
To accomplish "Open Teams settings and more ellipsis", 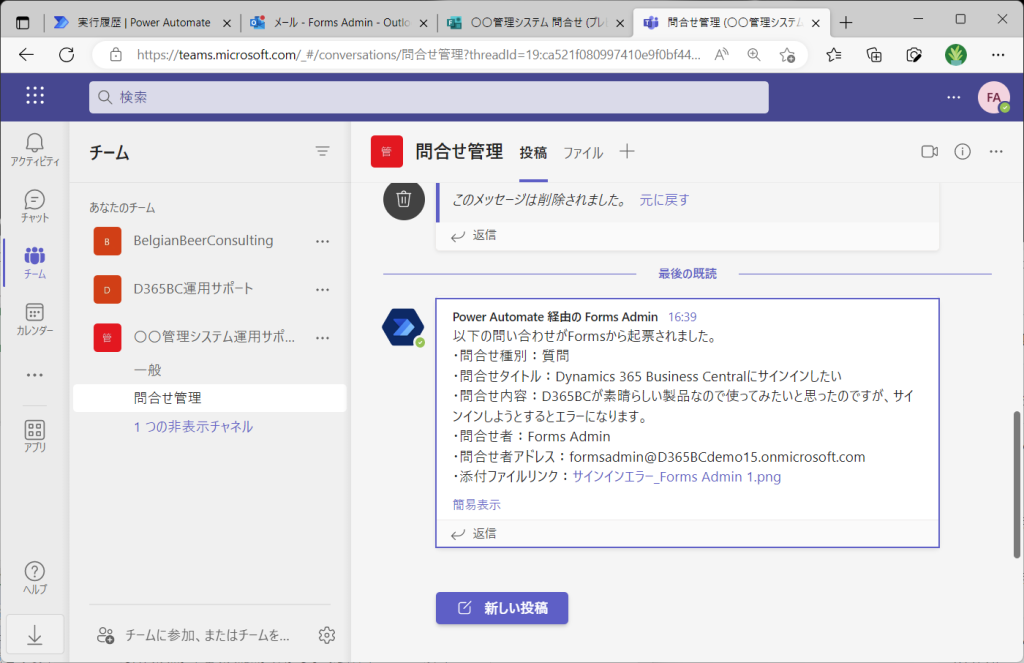I will [x=953, y=97].
